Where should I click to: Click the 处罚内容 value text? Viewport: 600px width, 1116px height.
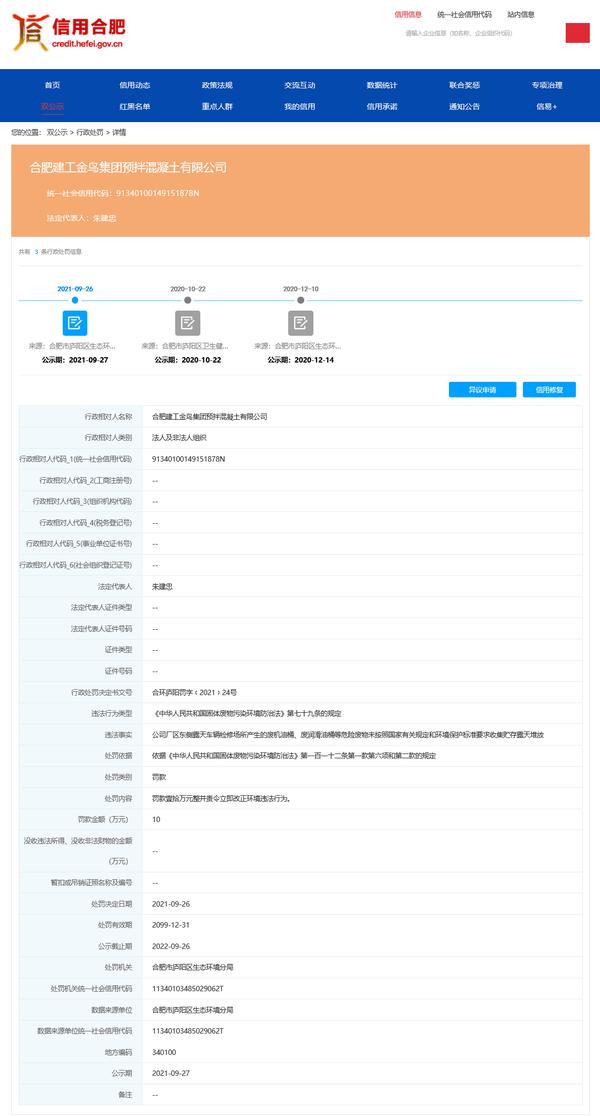point(221,799)
